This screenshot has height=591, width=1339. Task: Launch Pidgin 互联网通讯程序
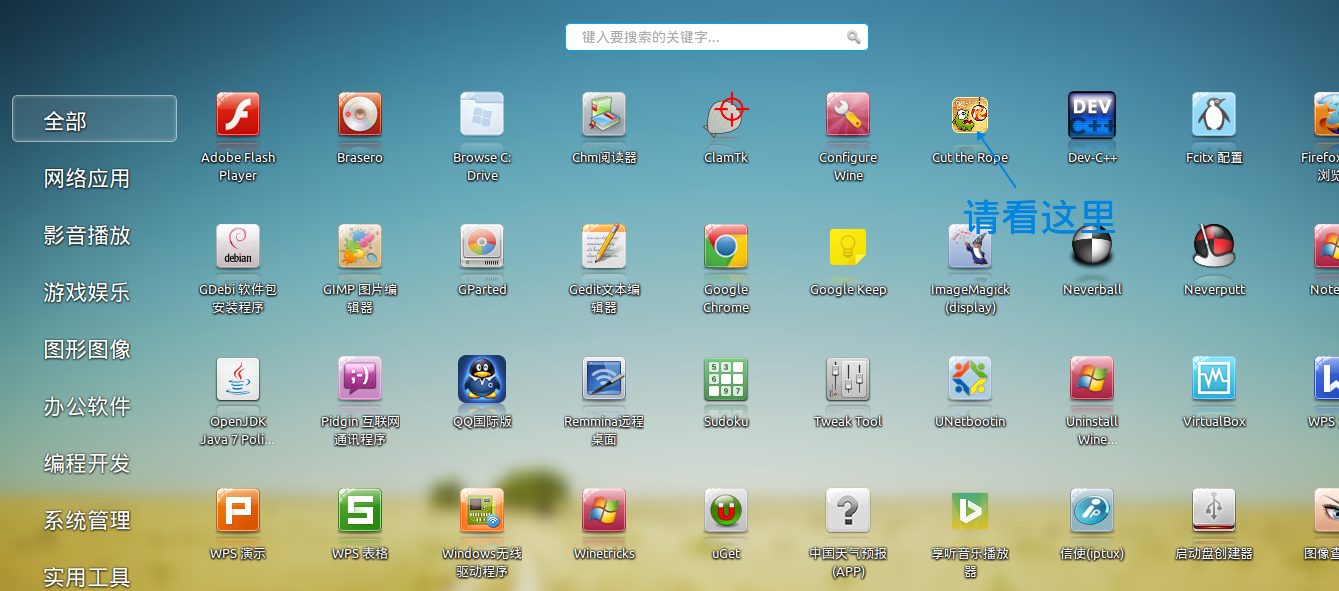click(360, 378)
